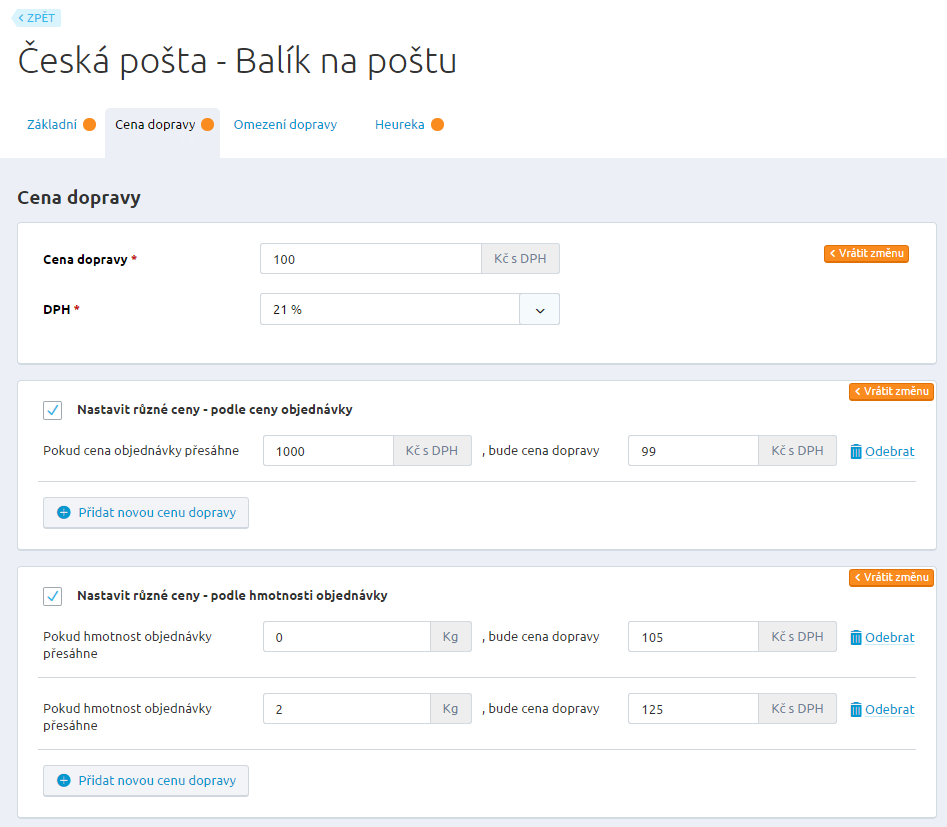Add new shipping price under order weight
Screen dimensions: 947x827
coord(146,781)
